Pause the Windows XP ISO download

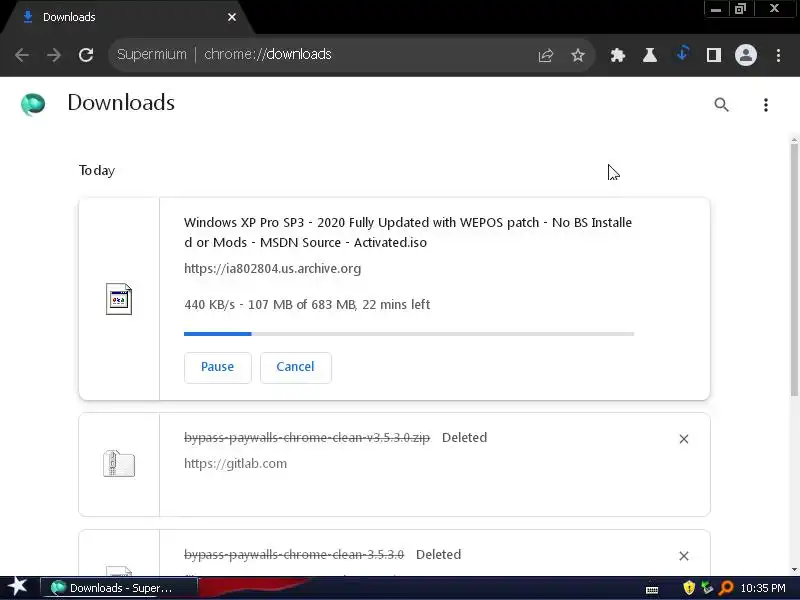coord(217,367)
